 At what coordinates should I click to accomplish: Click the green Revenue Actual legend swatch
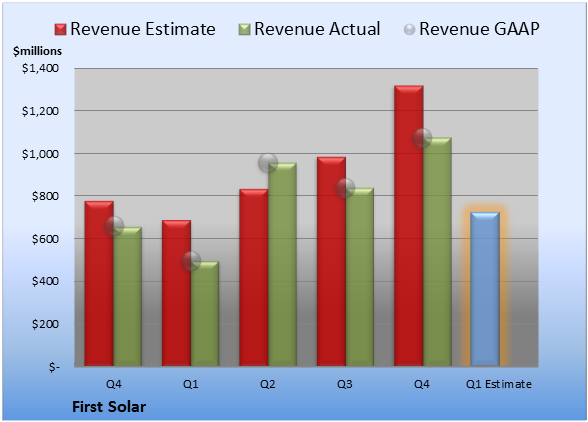tap(244, 29)
